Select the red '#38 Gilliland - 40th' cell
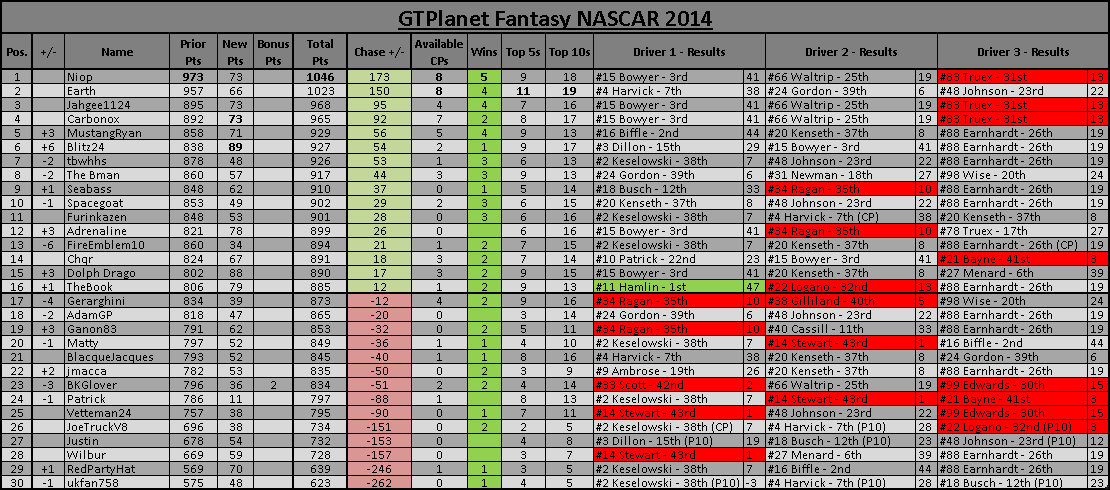Viewport: 1110px width, 490px height. [x=841, y=301]
